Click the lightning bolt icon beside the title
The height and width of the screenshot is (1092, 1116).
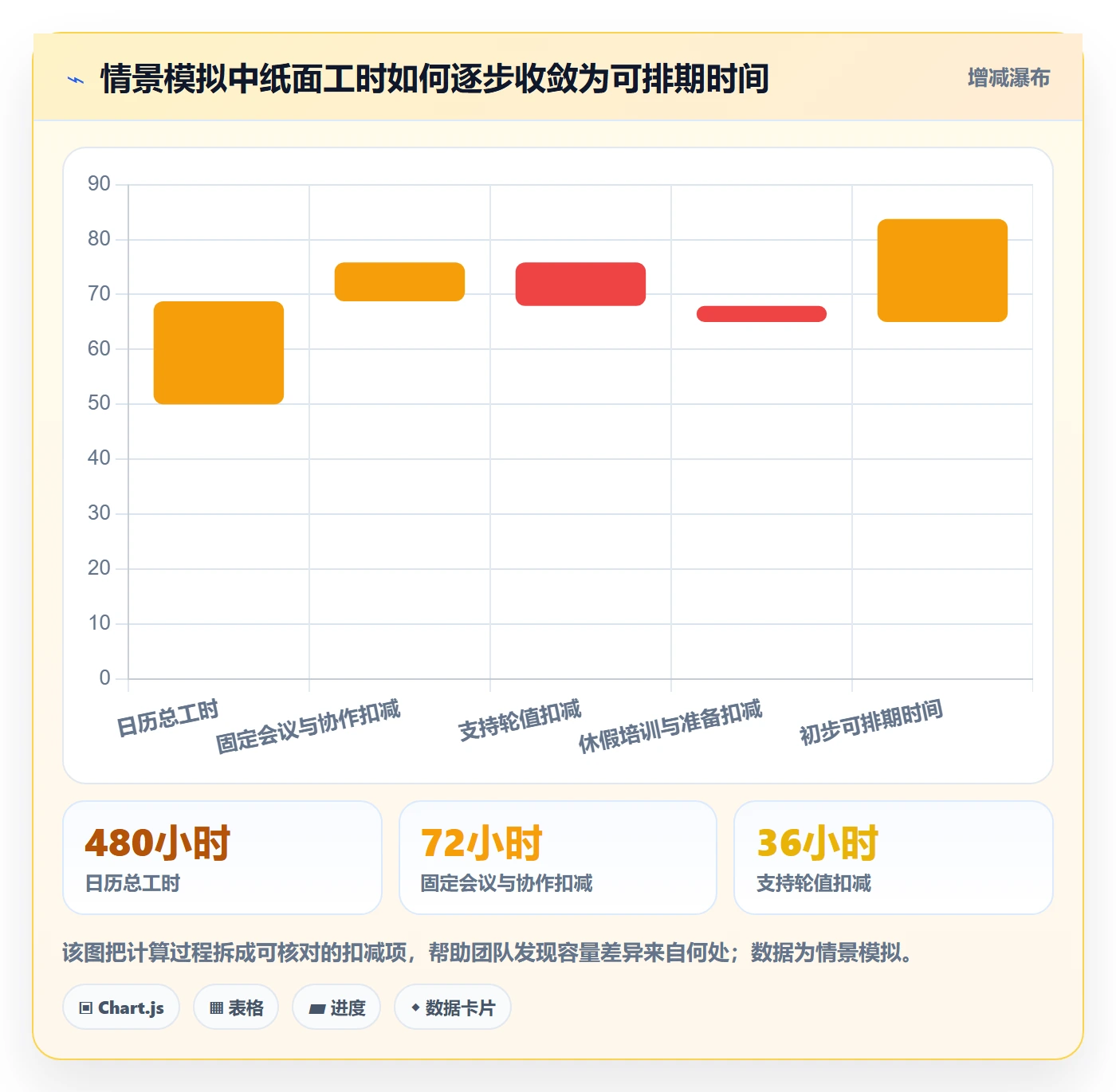[76, 80]
